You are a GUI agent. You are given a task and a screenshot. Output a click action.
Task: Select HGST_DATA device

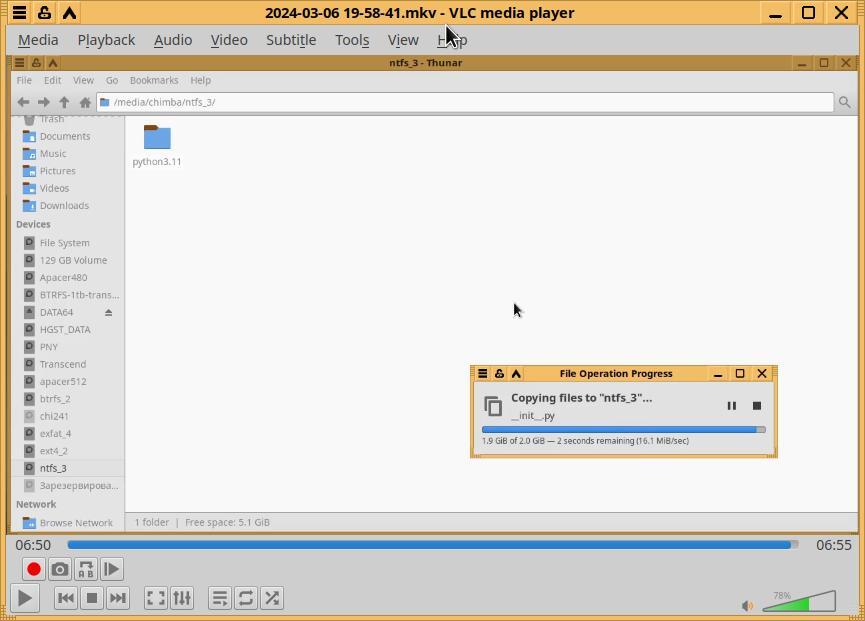[x=65, y=330]
